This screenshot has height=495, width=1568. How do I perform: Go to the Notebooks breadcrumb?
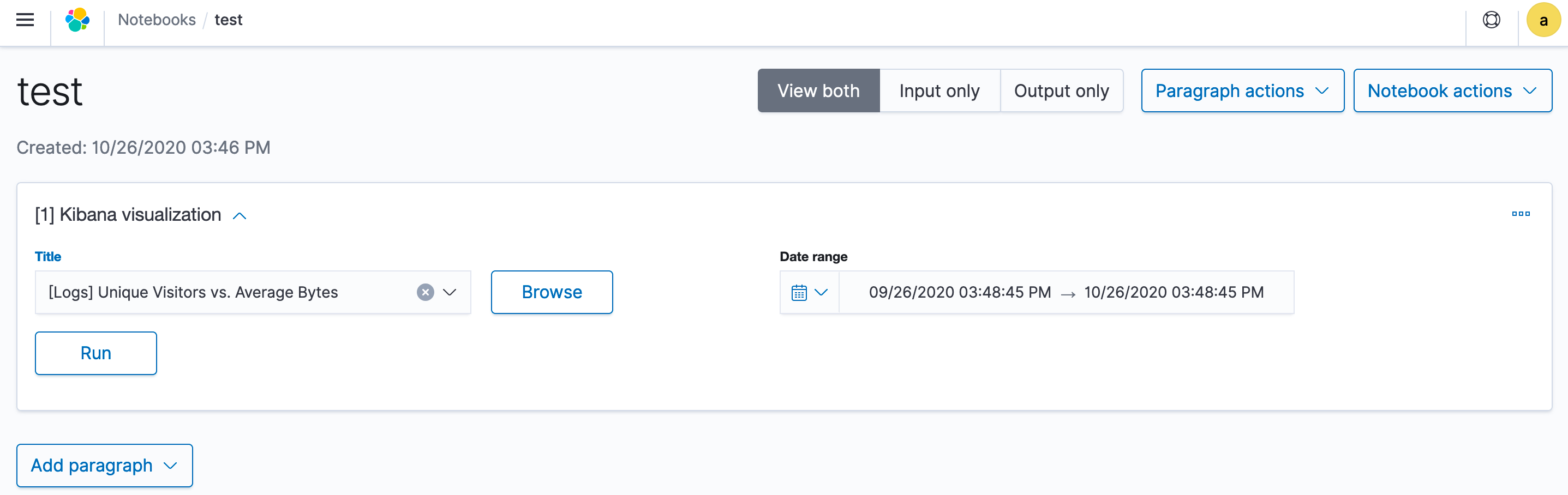[157, 20]
